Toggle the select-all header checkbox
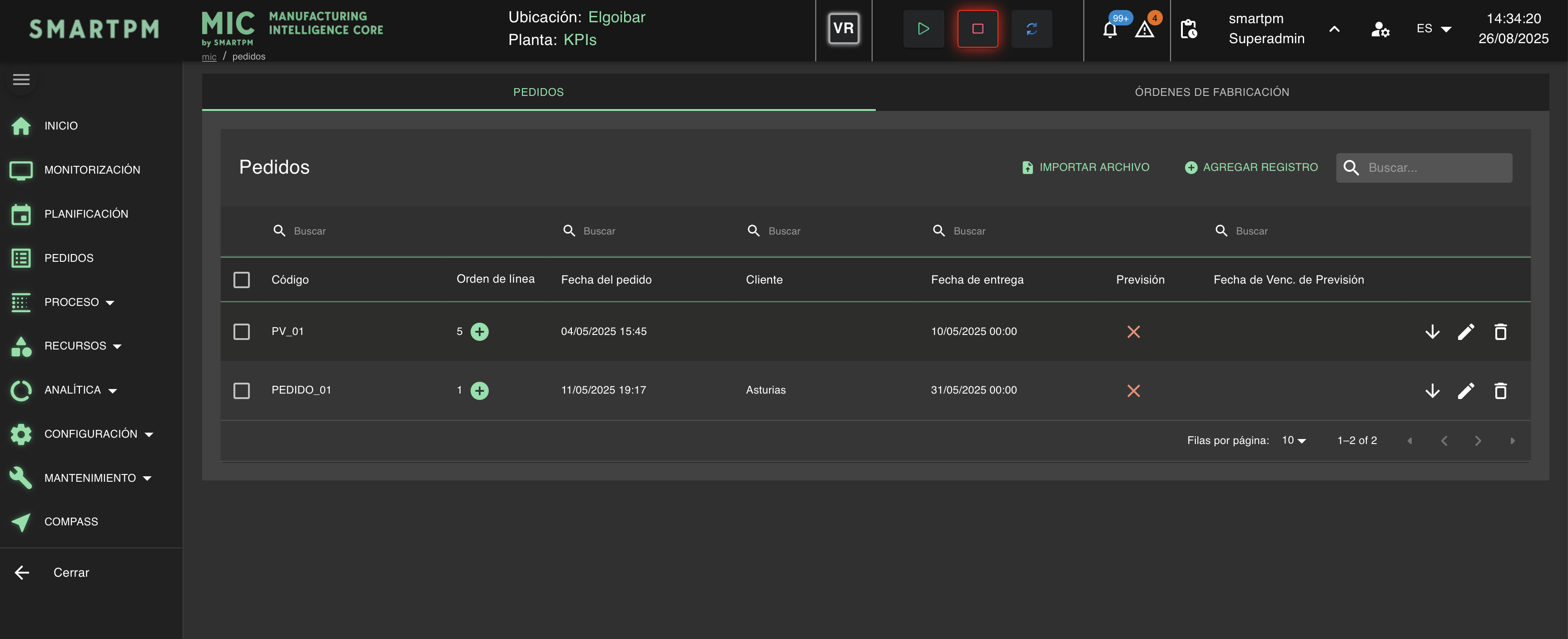 click(242, 280)
